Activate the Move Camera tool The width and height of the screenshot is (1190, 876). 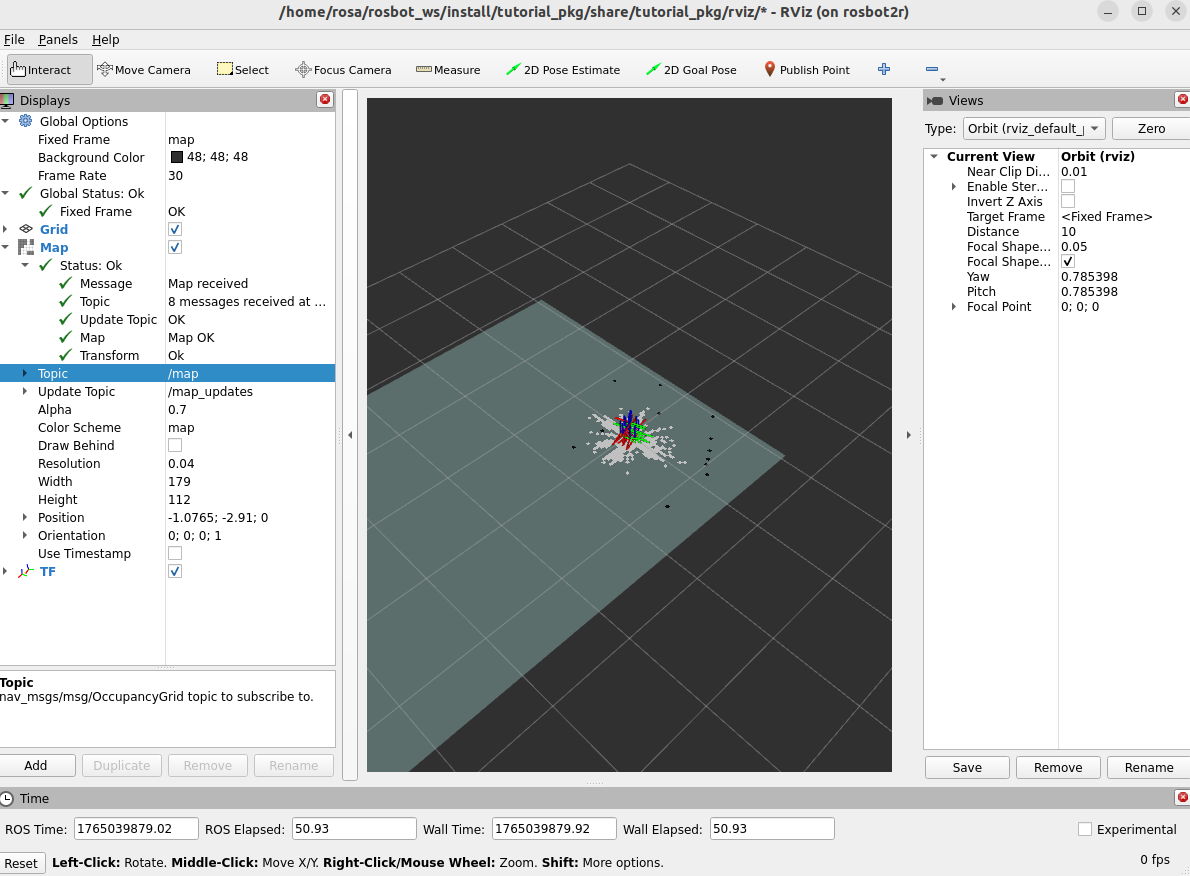[144, 70]
